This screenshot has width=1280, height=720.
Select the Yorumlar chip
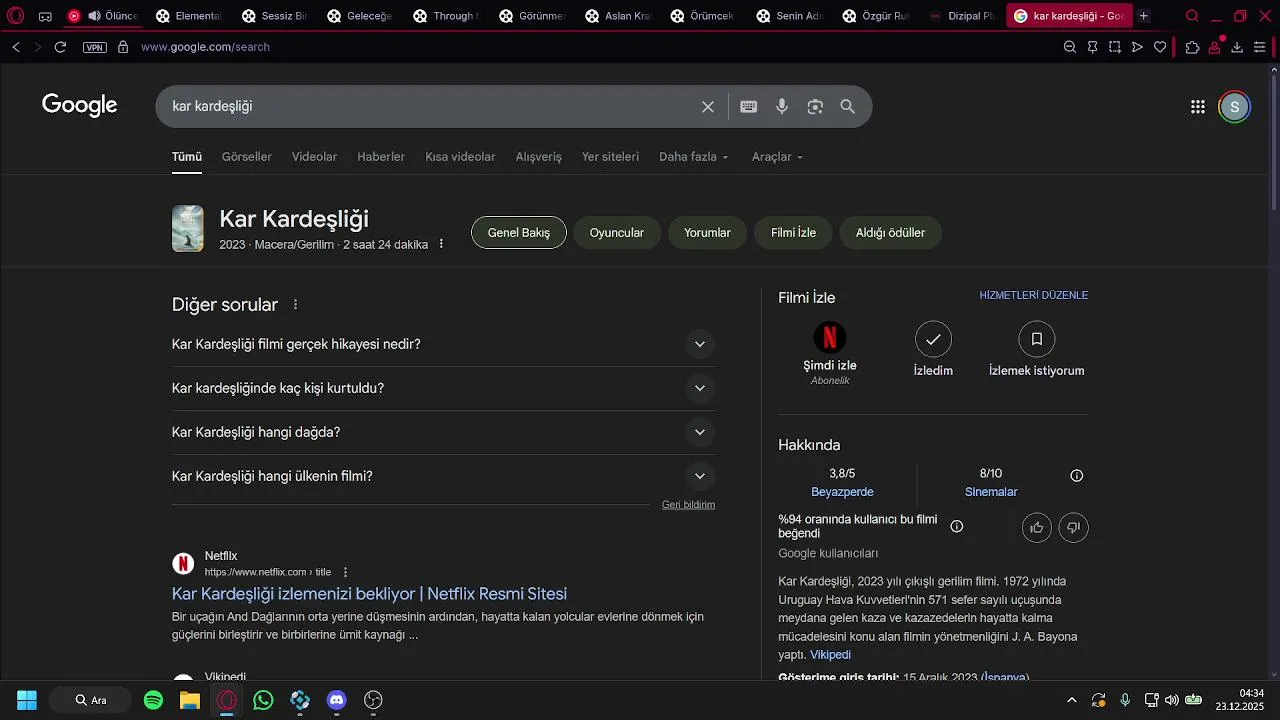707,233
